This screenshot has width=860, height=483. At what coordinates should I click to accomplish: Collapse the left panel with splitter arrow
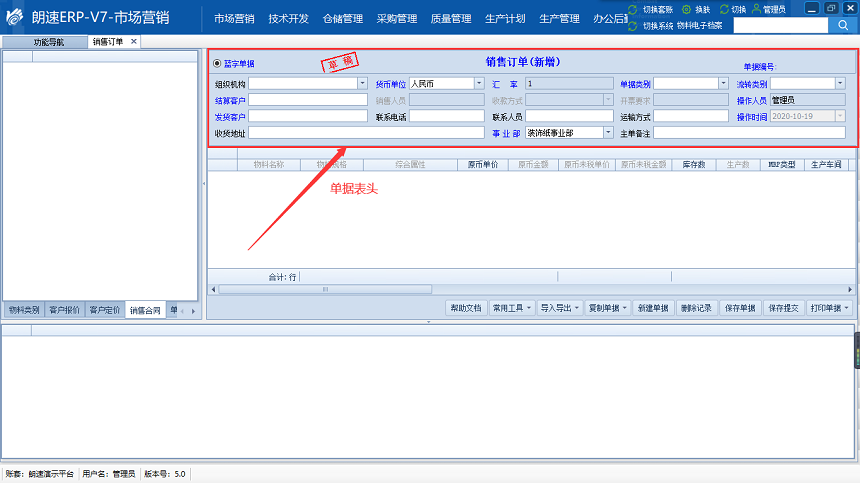coord(203,184)
